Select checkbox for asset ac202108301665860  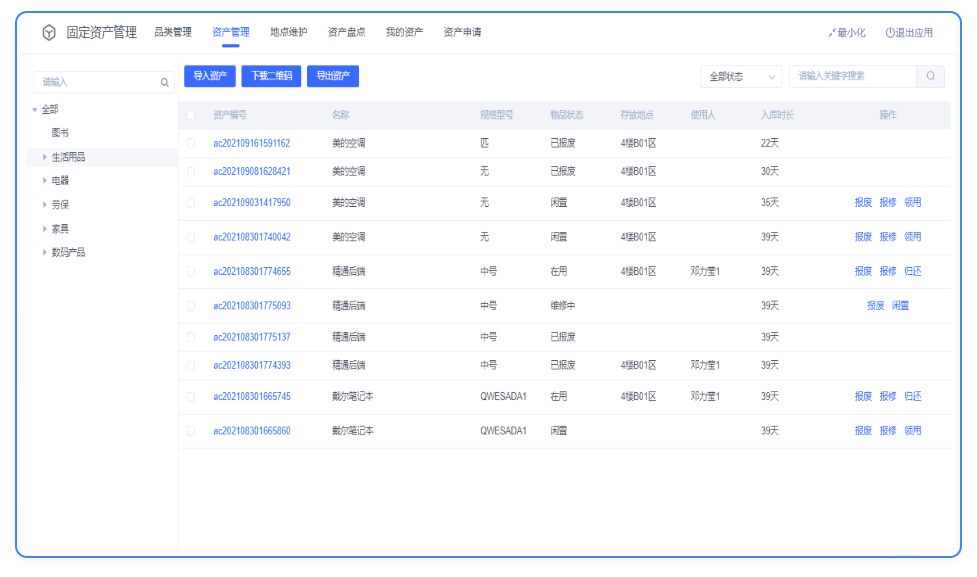pyautogui.click(x=191, y=431)
